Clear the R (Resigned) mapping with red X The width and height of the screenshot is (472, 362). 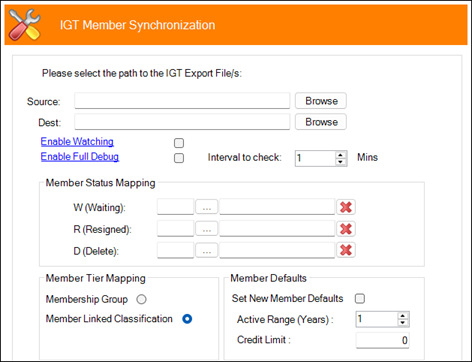click(x=346, y=229)
